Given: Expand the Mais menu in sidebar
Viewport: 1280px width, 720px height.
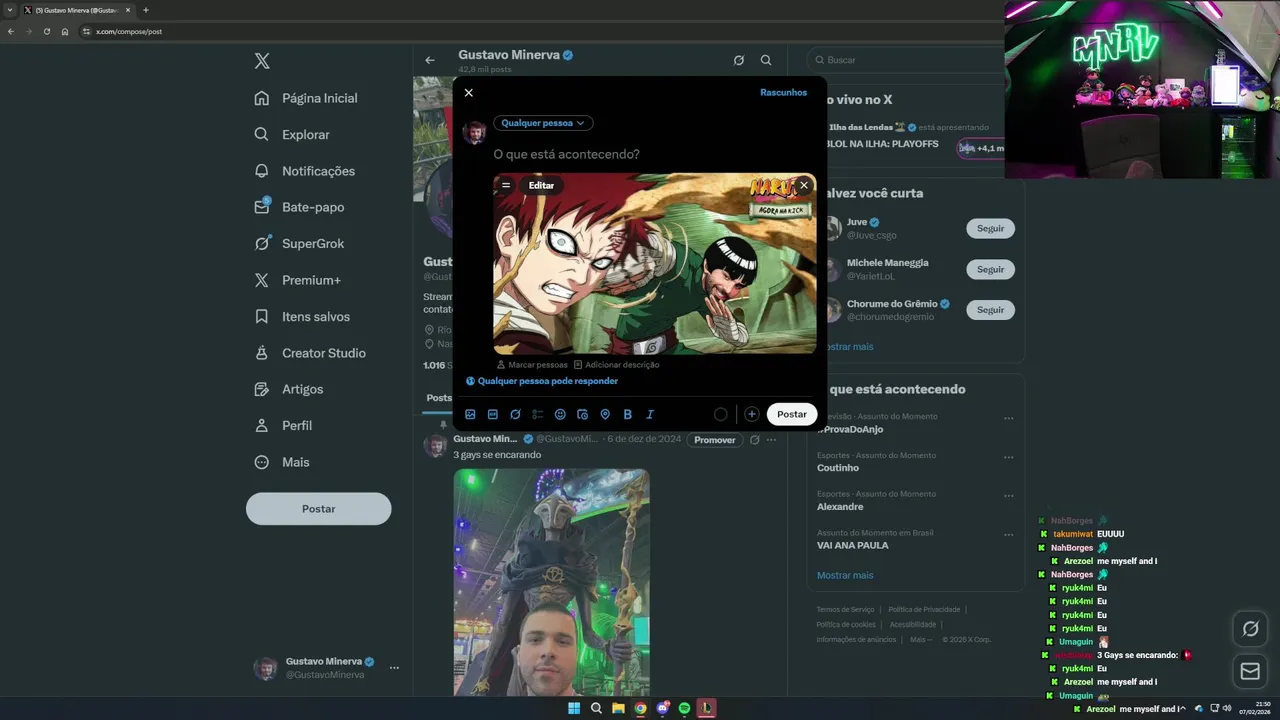Looking at the screenshot, I should pyautogui.click(x=282, y=462).
